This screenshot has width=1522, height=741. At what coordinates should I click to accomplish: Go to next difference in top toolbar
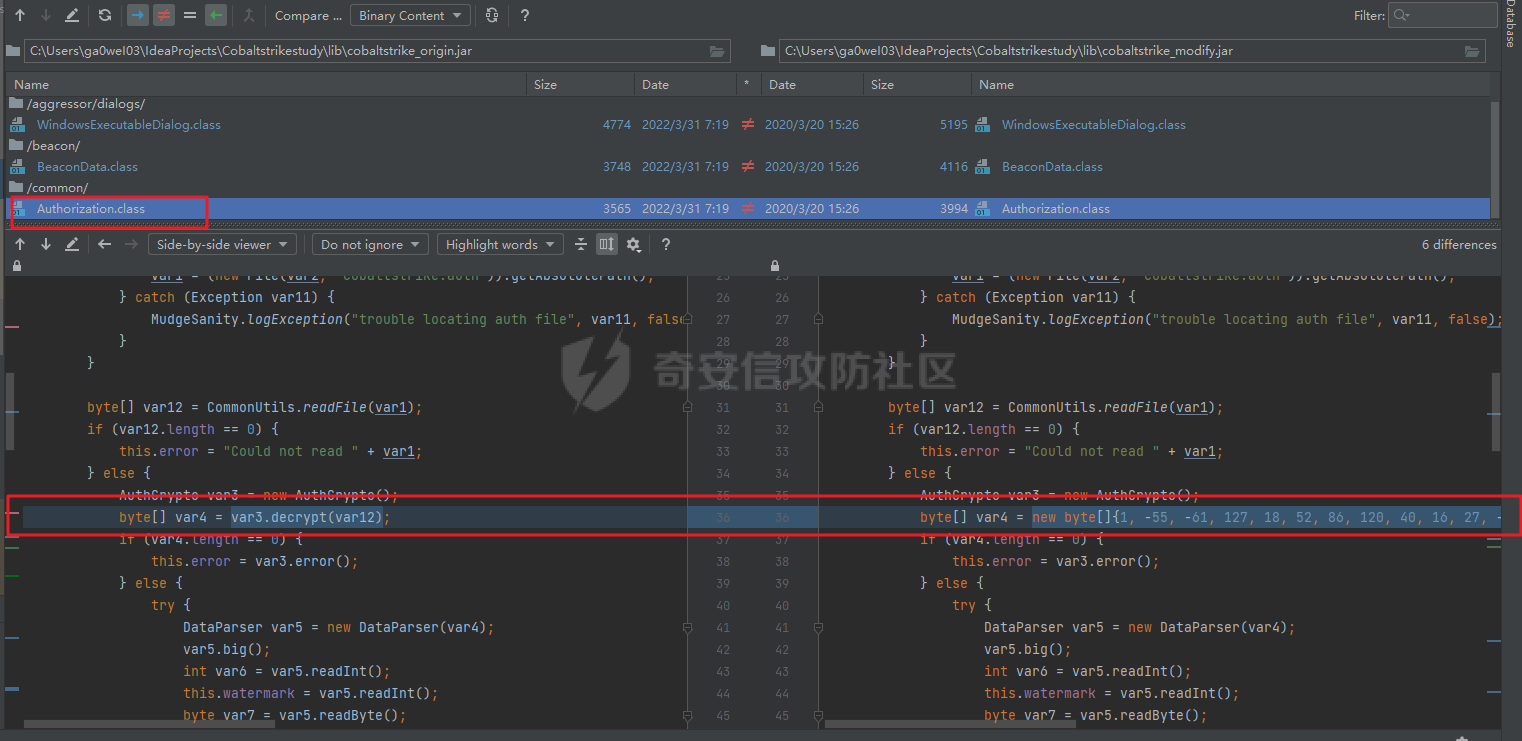[x=46, y=15]
